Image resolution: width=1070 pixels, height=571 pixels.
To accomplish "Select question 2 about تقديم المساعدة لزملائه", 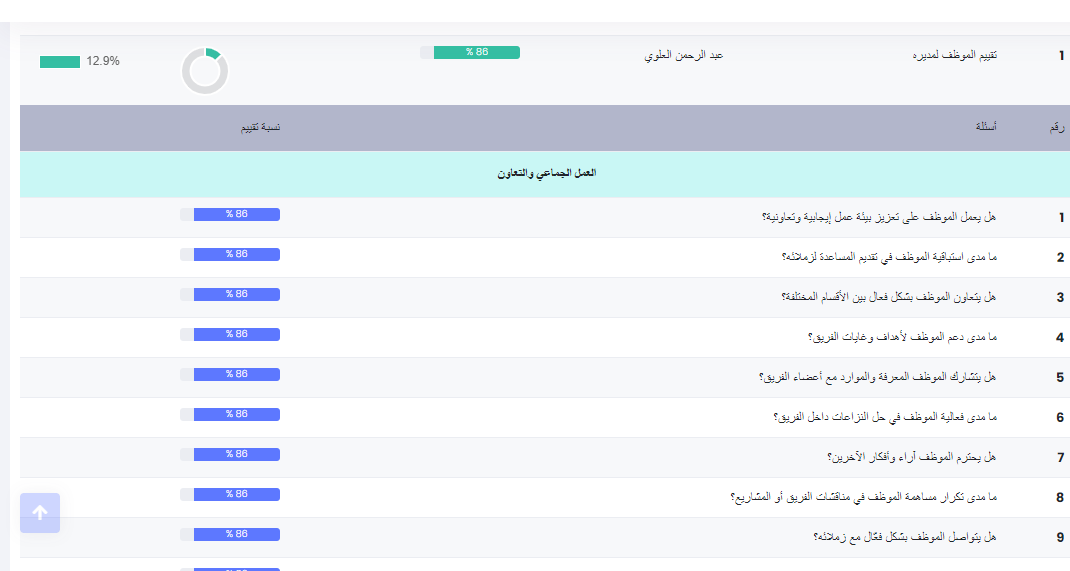I will click(889, 257).
